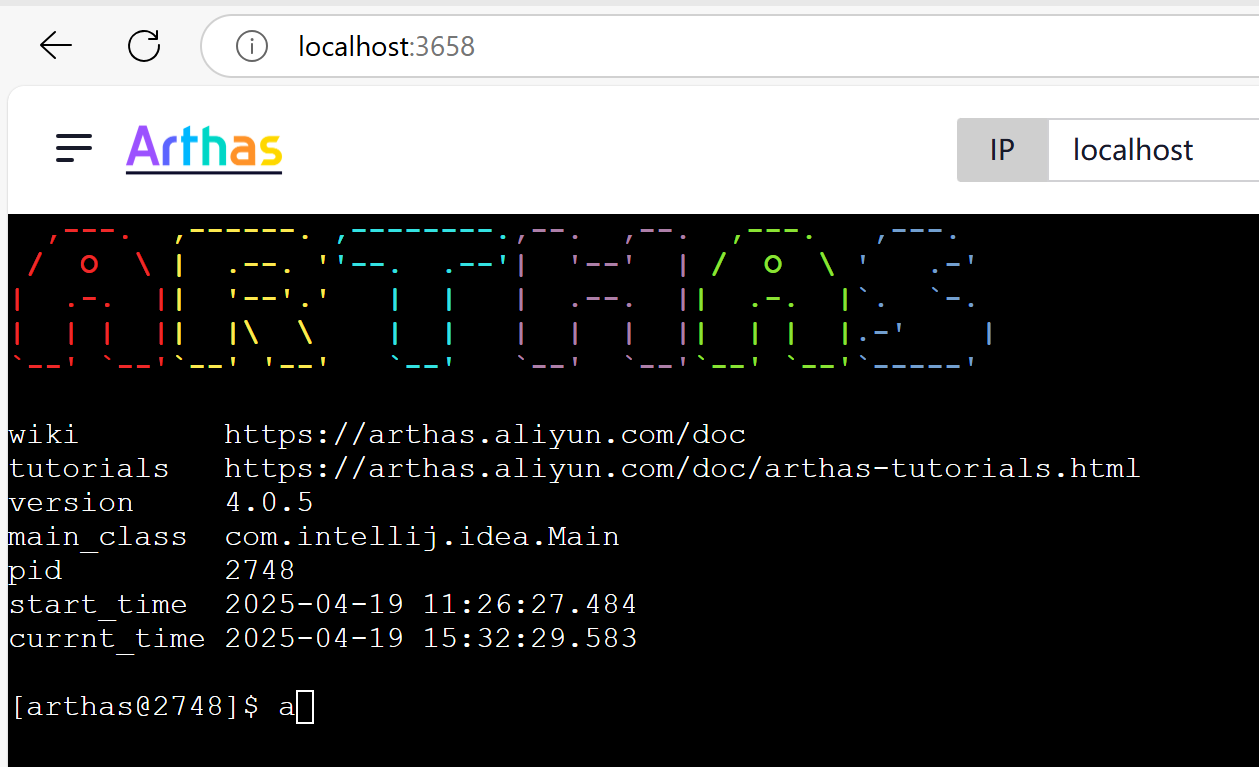Reload the page with refresh icon
Image resolution: width=1259 pixels, height=767 pixels.
click(x=144, y=45)
